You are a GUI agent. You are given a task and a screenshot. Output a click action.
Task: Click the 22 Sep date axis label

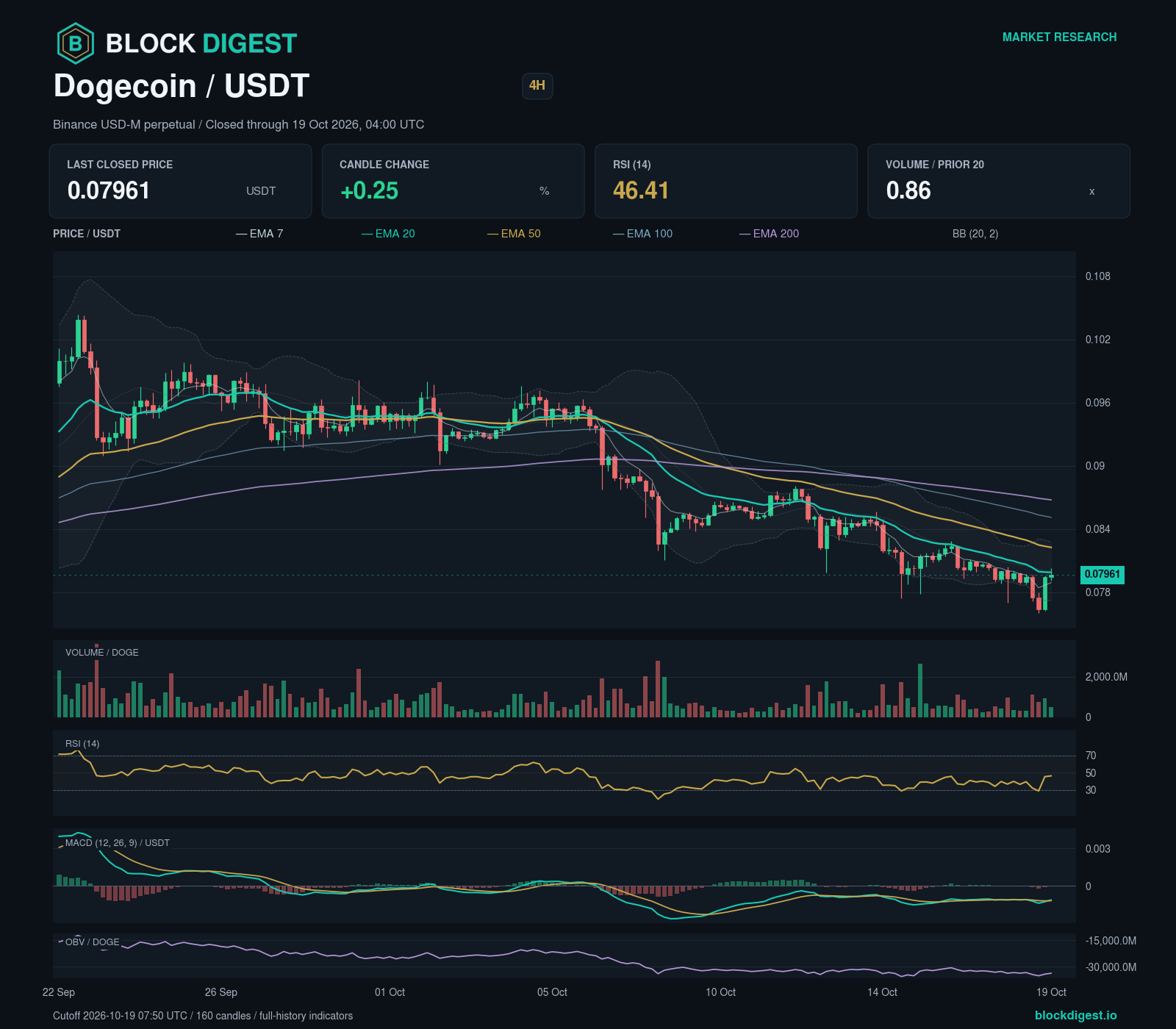coord(59,992)
